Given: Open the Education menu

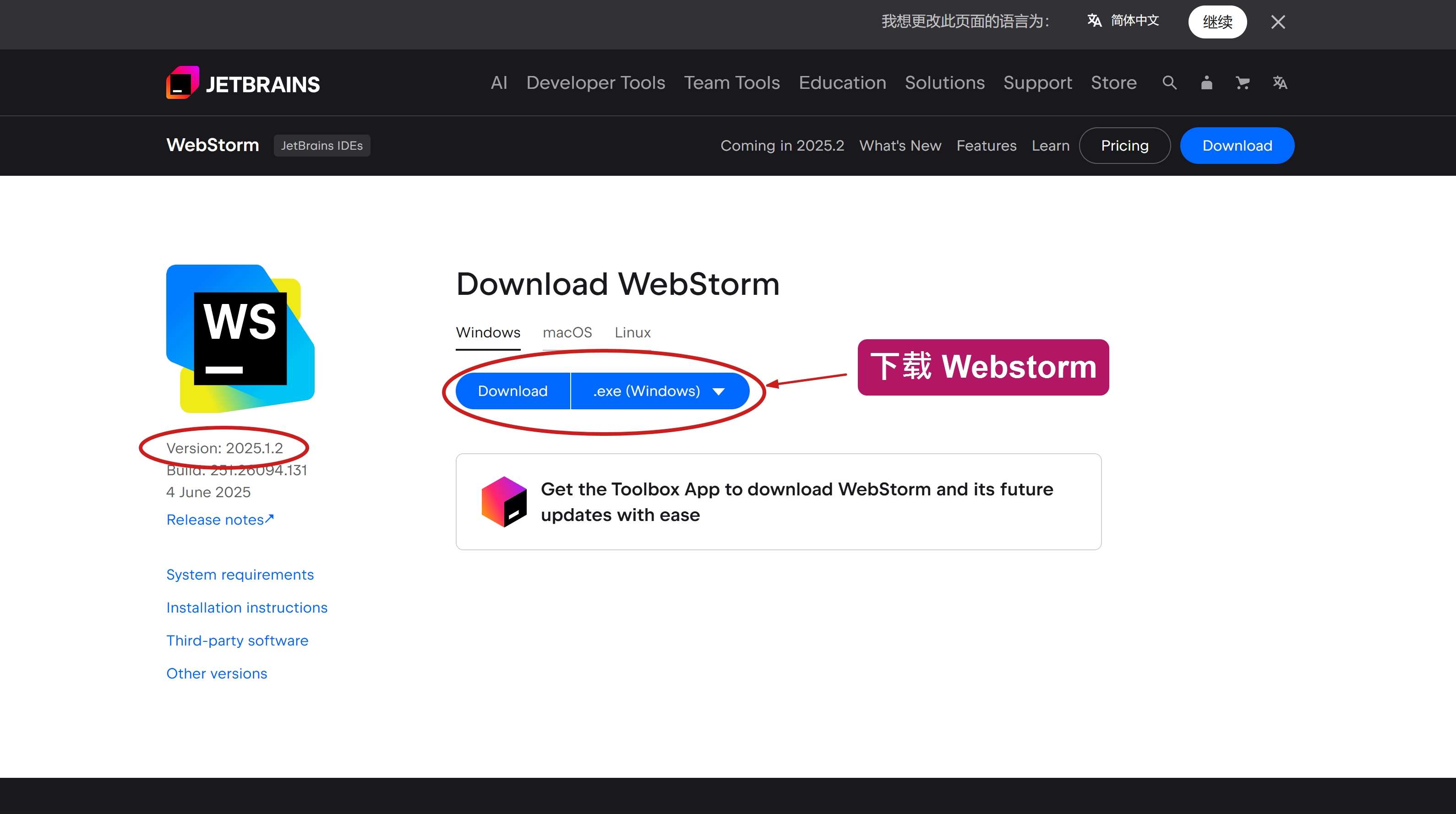Looking at the screenshot, I should pyautogui.click(x=842, y=83).
